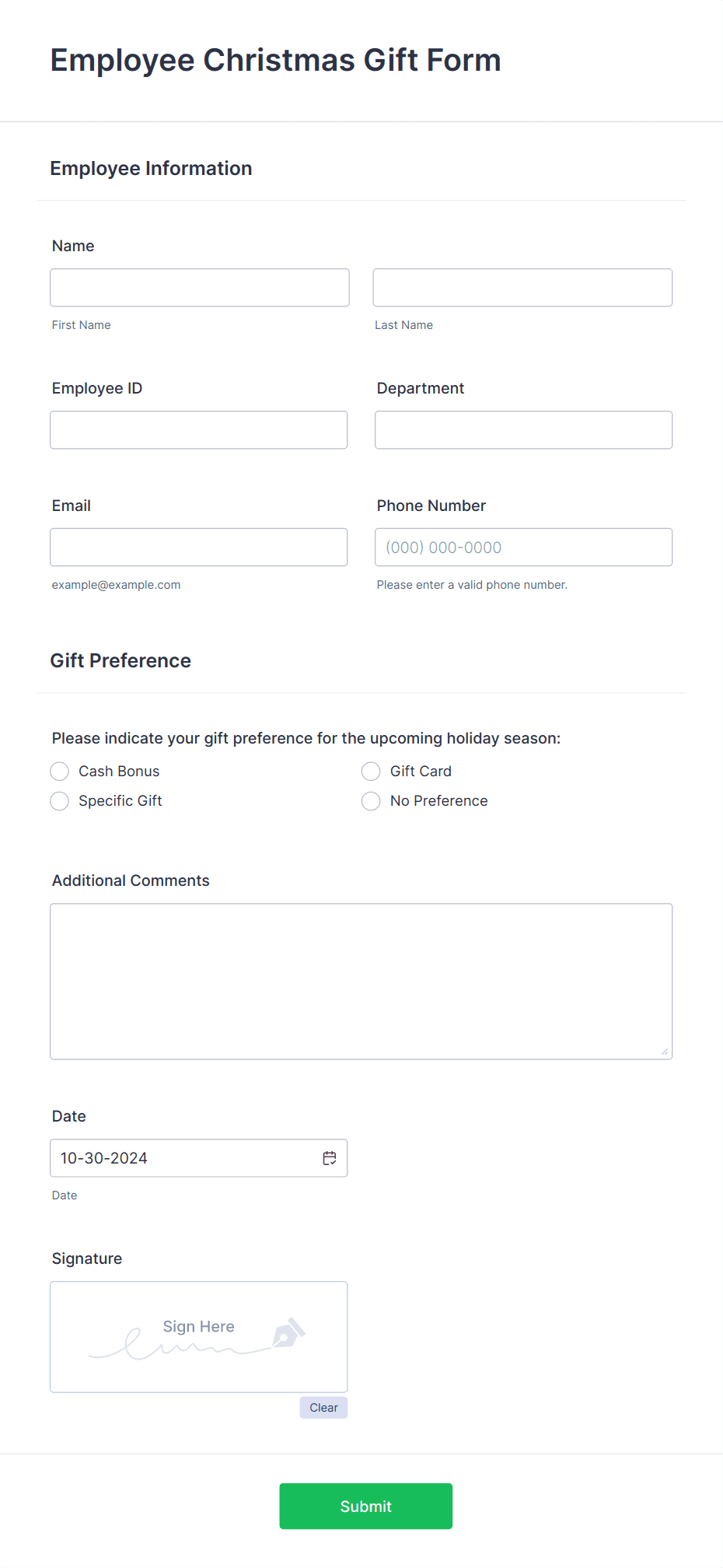Select the Cash Bonus option
The image size is (723, 1568).
59,771
